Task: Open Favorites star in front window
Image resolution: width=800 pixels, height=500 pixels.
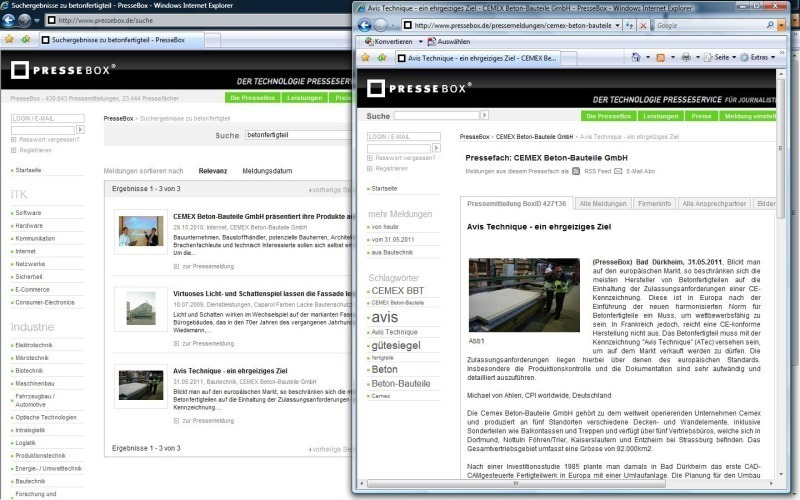Action: click(365, 58)
